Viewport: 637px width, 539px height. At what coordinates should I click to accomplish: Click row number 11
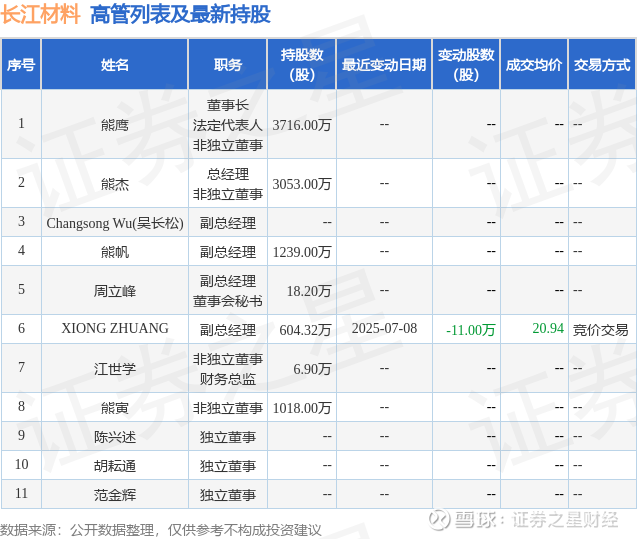(x=21, y=493)
